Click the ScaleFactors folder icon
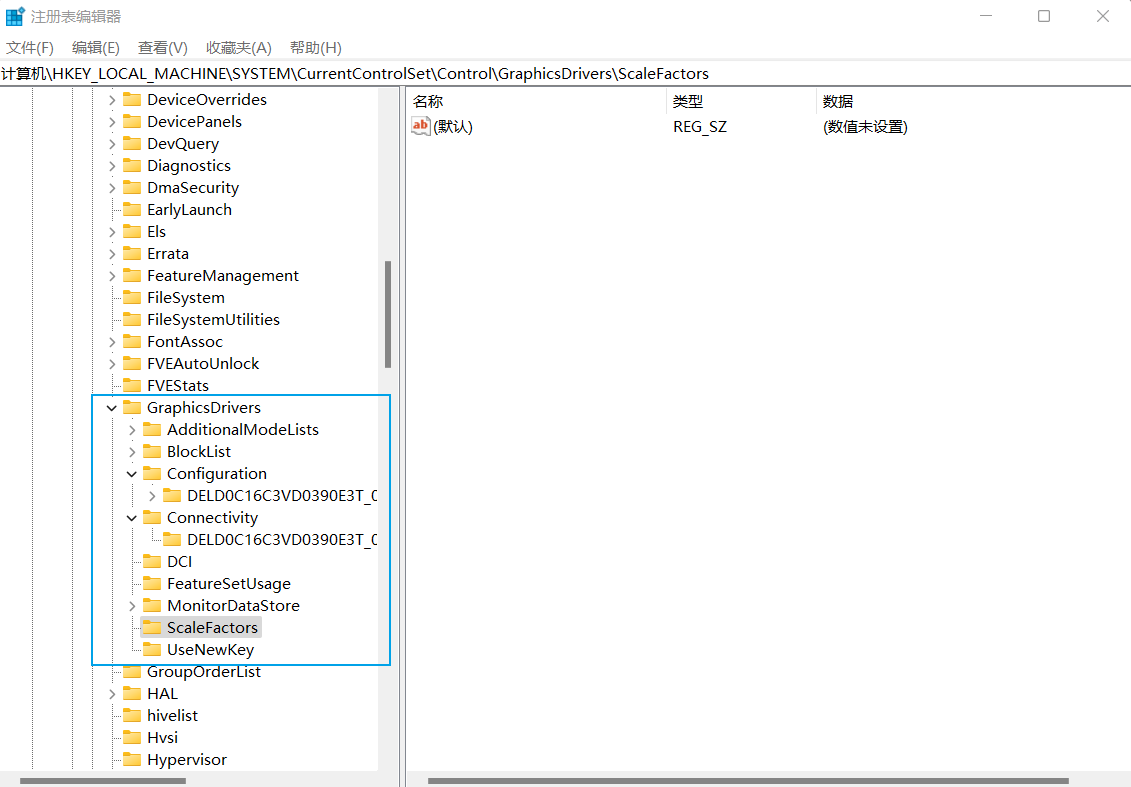1131x787 pixels. click(x=152, y=628)
